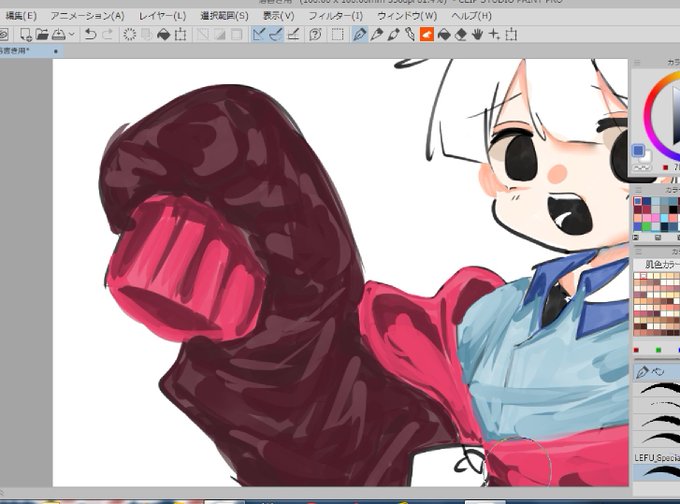Select the Brush tool icon beside Pencil

tap(393, 34)
